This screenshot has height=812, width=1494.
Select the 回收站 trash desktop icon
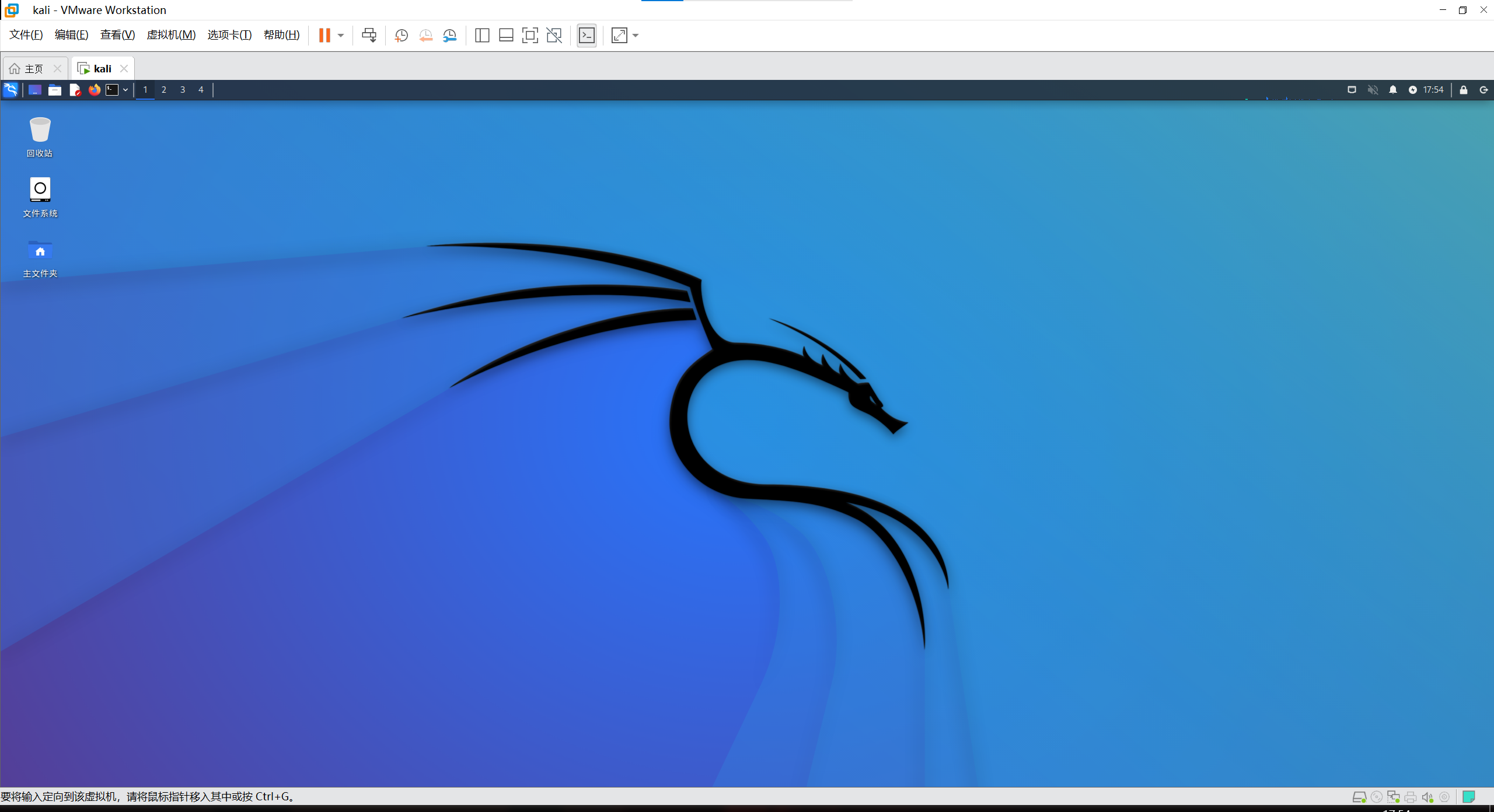click(x=40, y=137)
